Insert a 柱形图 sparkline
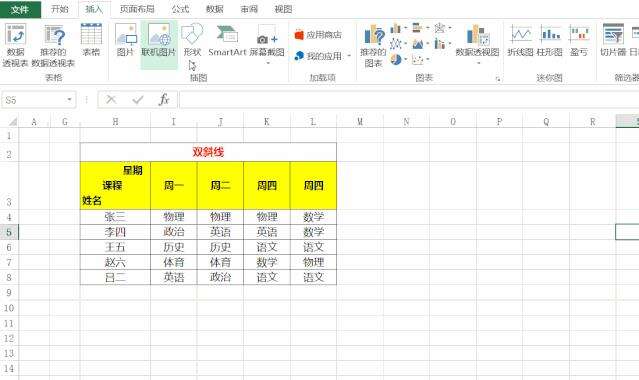The width and height of the screenshot is (639, 380). coord(550,40)
